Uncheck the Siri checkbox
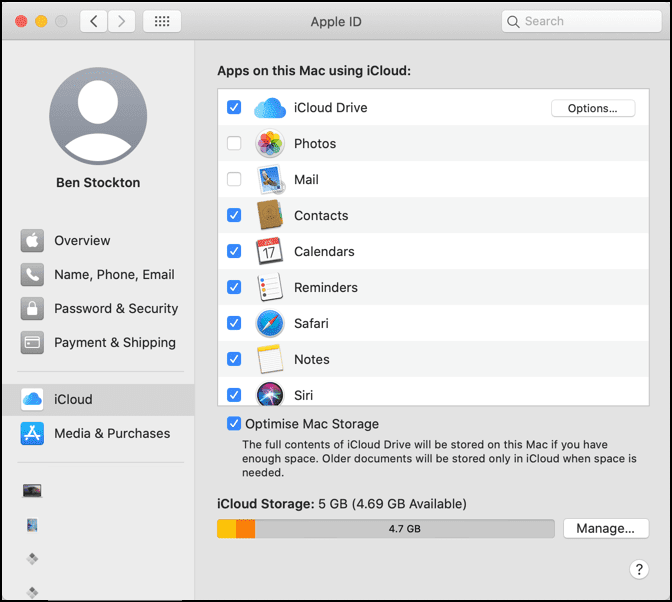This screenshot has width=672, height=602. pos(234,395)
